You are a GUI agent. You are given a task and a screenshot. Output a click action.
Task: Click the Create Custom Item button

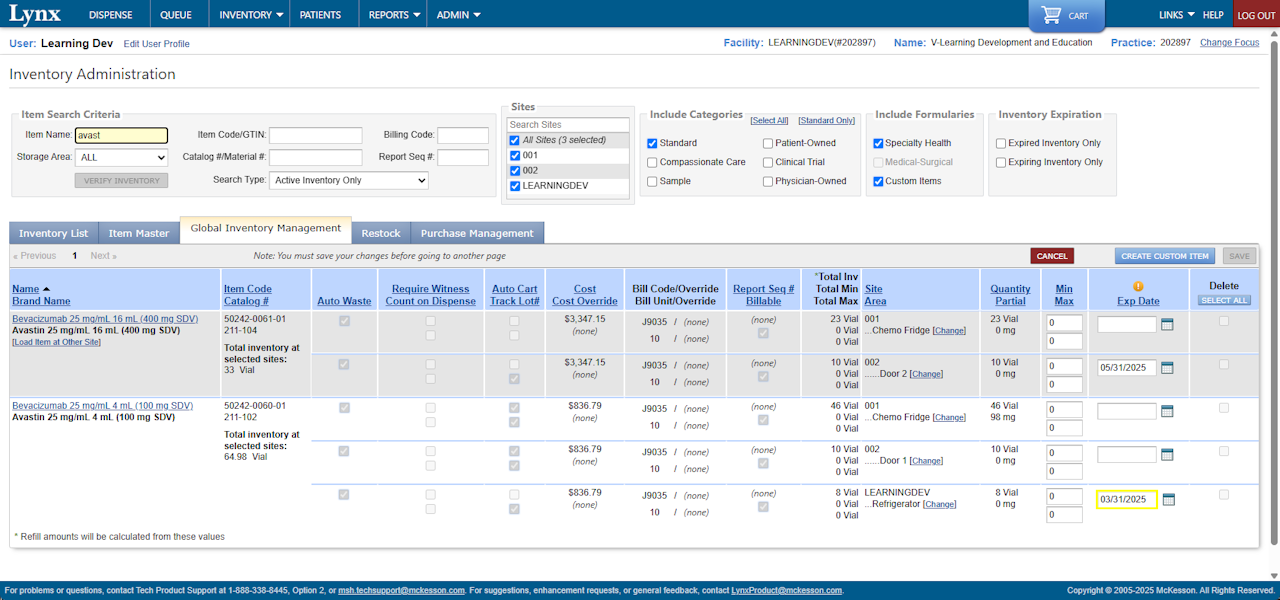click(1165, 256)
